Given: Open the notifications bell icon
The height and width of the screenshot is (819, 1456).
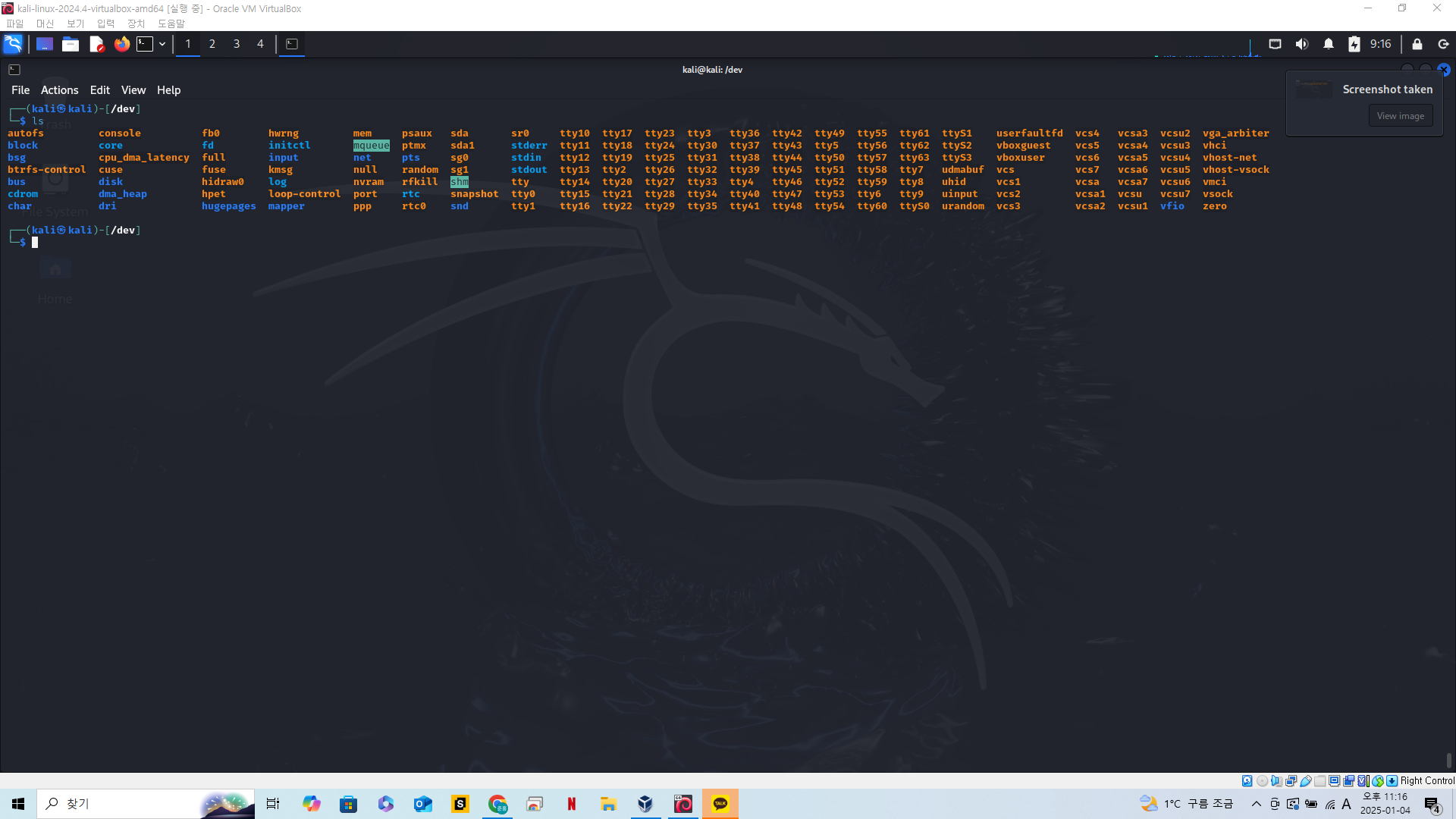Looking at the screenshot, I should 1328,44.
